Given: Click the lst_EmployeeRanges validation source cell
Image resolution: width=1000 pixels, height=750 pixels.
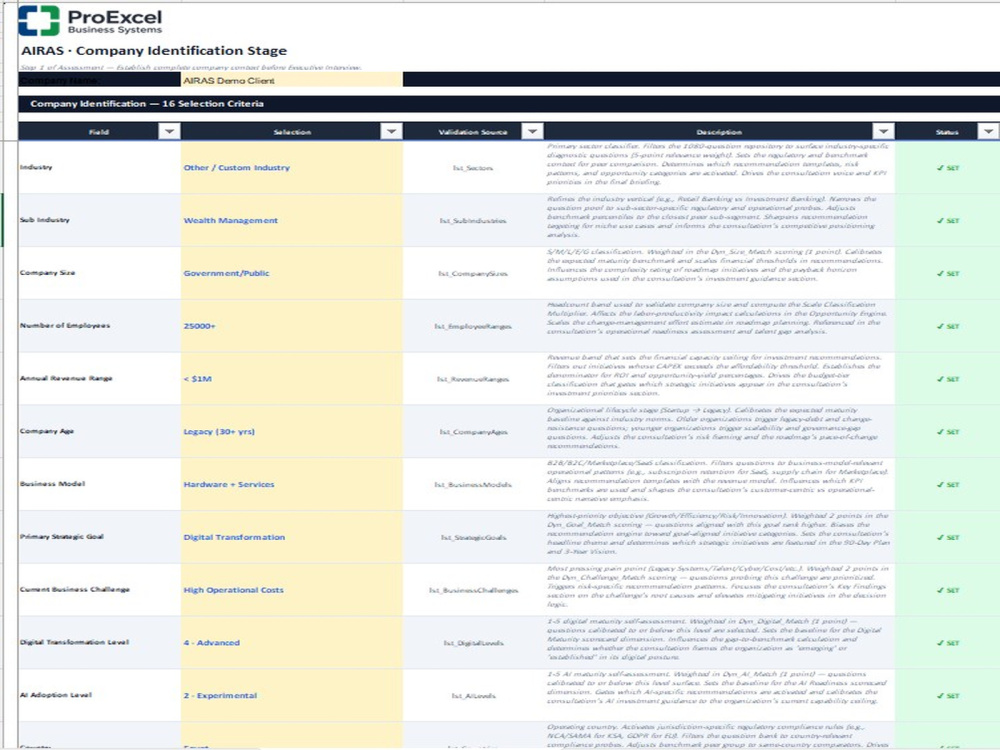Looking at the screenshot, I should tap(473, 327).
